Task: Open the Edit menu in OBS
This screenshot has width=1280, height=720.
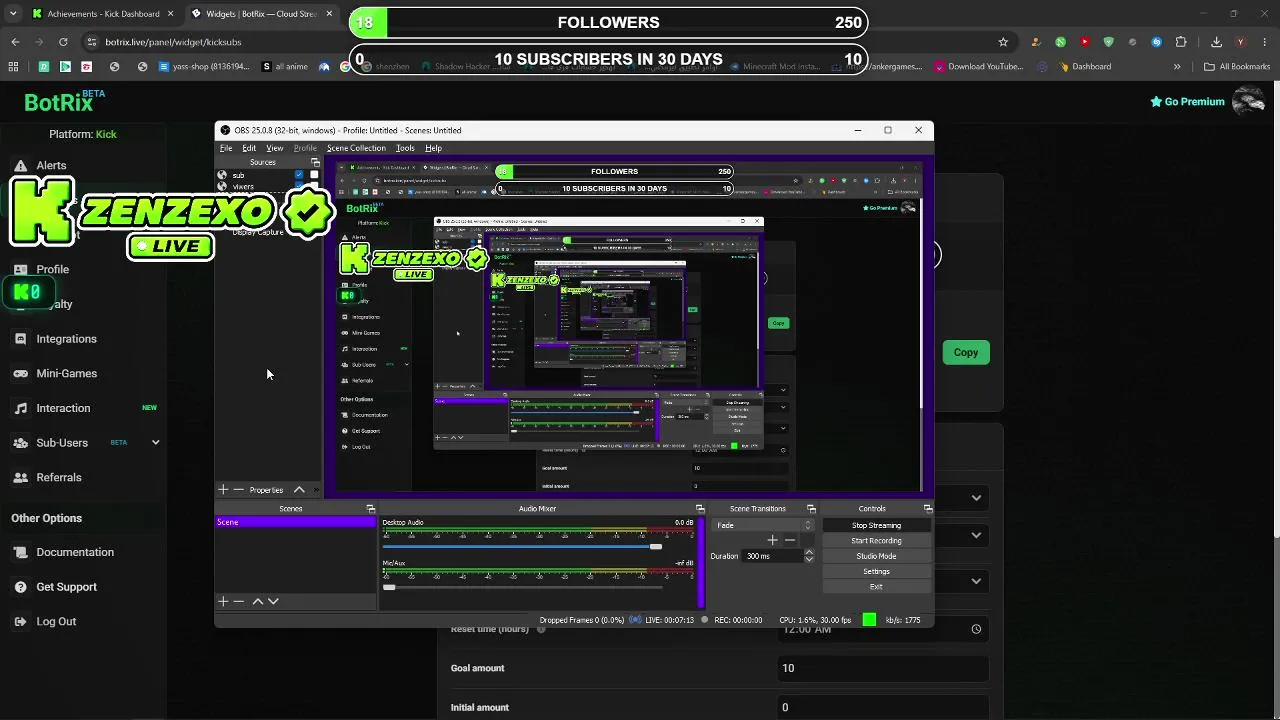Action: [249, 148]
